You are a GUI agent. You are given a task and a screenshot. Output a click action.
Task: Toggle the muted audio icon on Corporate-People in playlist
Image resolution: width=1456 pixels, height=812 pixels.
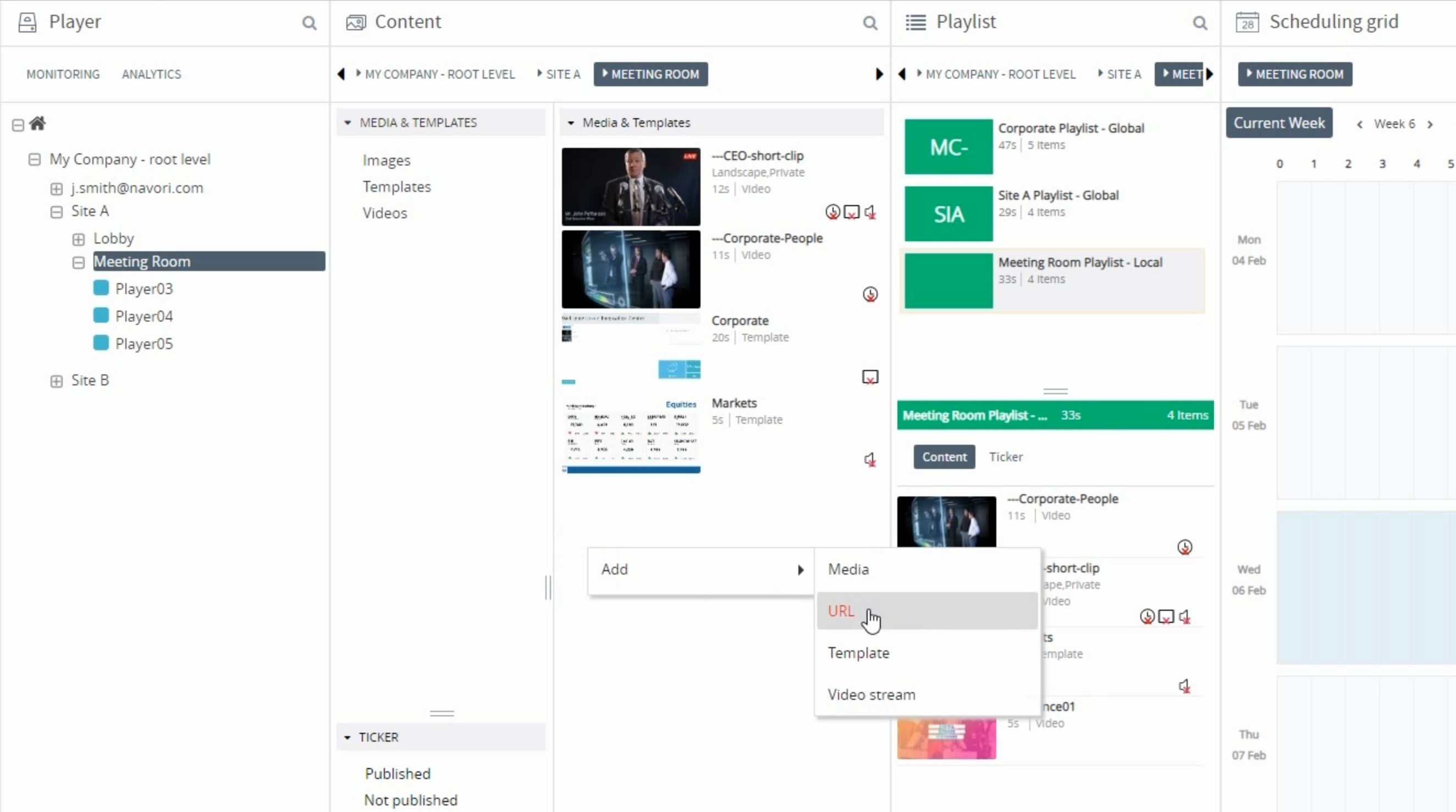click(1186, 616)
